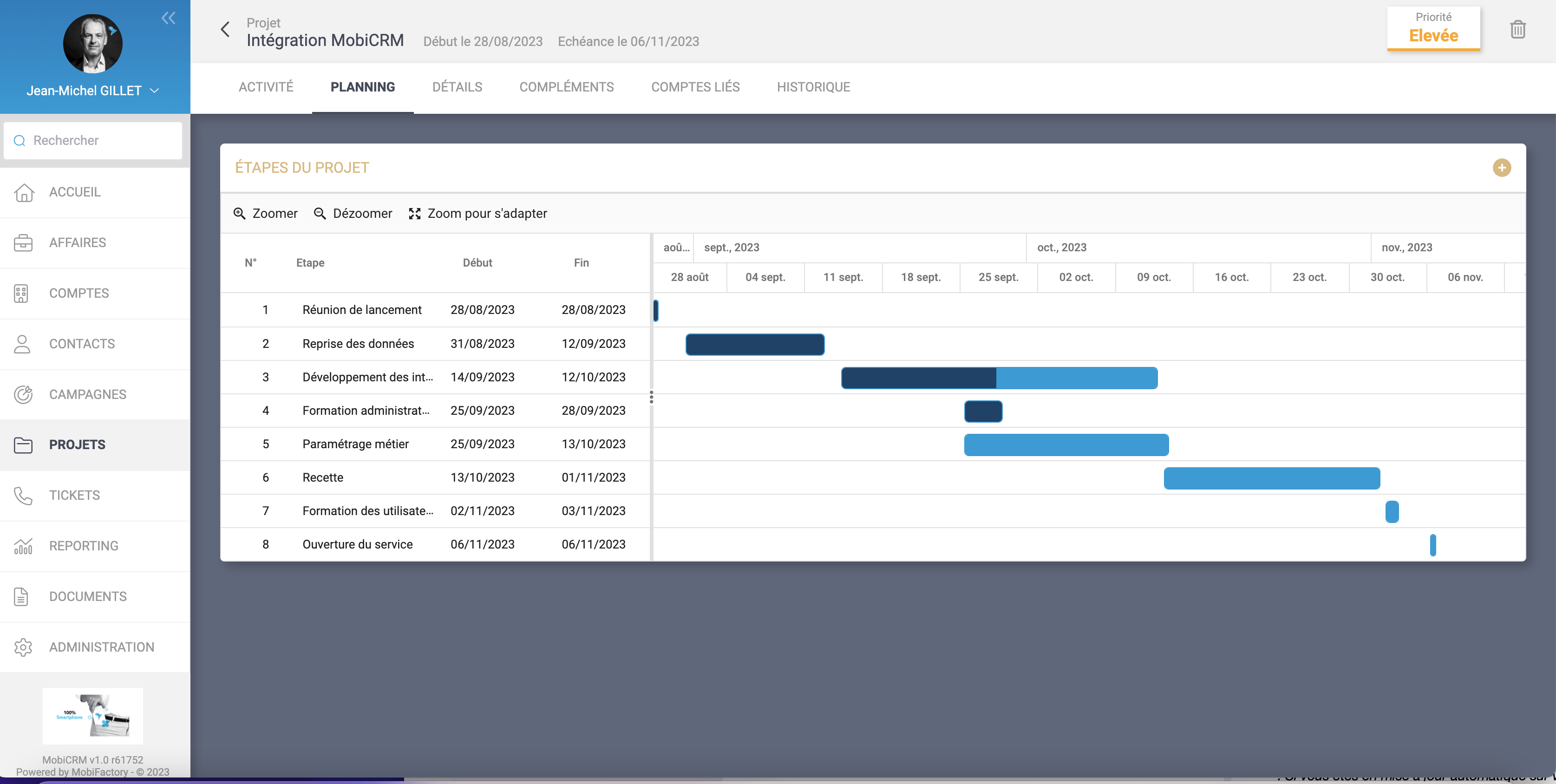Open Administration gear icon in sidebar
The image size is (1556, 784).
23,647
